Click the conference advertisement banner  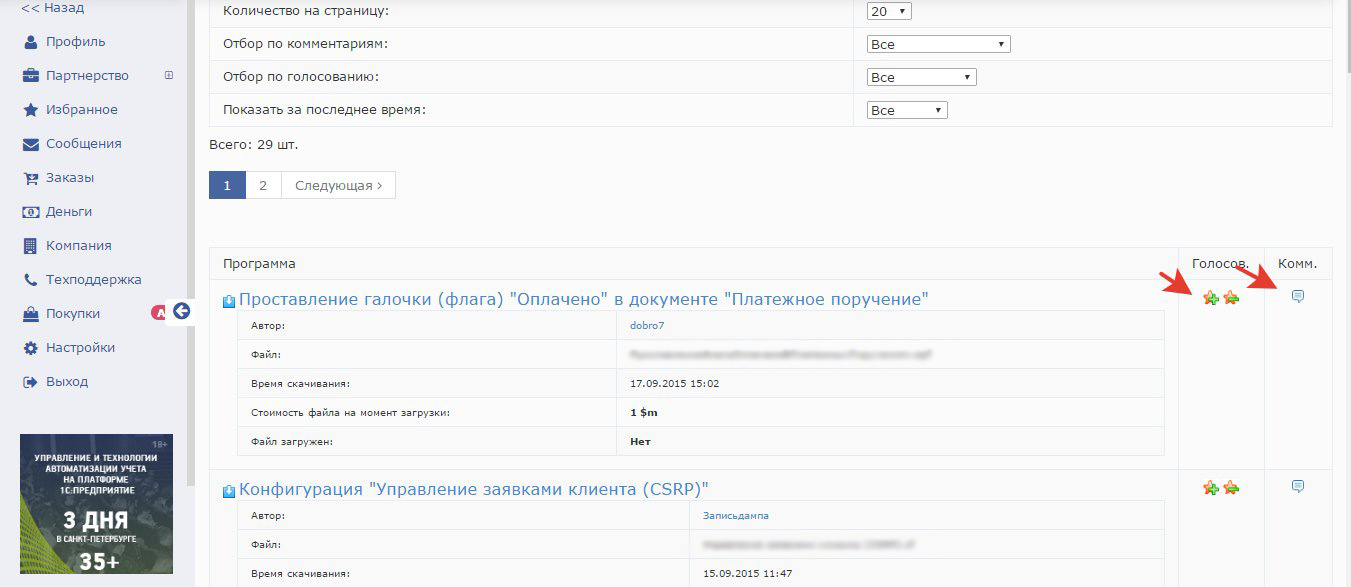(96, 504)
